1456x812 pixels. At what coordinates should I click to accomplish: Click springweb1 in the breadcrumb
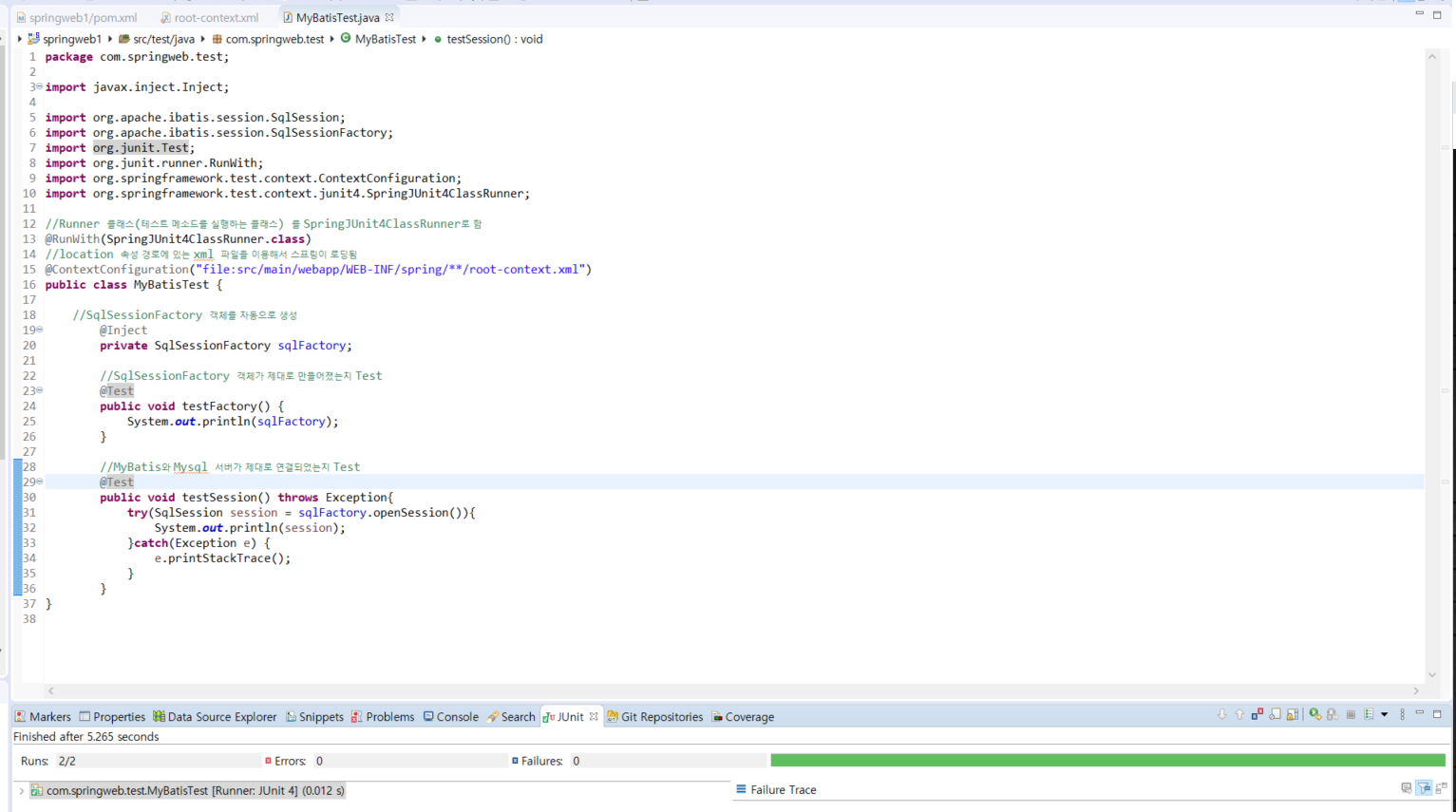[x=65, y=39]
